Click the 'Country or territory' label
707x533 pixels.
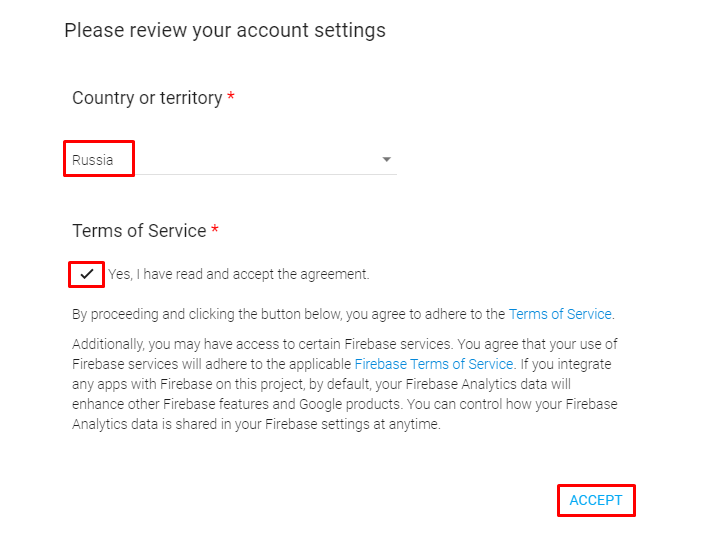[x=147, y=98]
